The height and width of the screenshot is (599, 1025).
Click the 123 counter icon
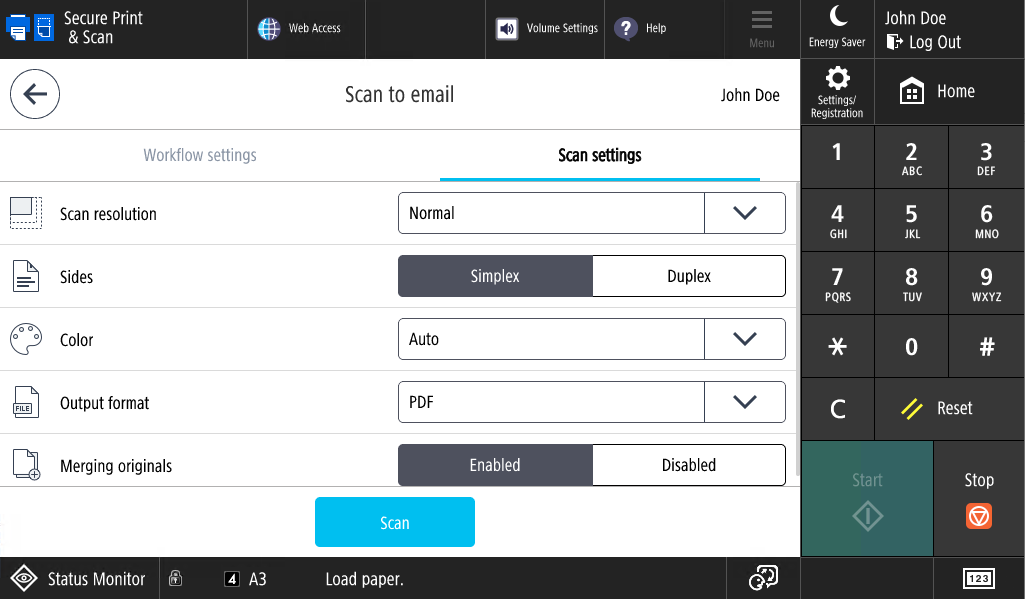coord(979,579)
